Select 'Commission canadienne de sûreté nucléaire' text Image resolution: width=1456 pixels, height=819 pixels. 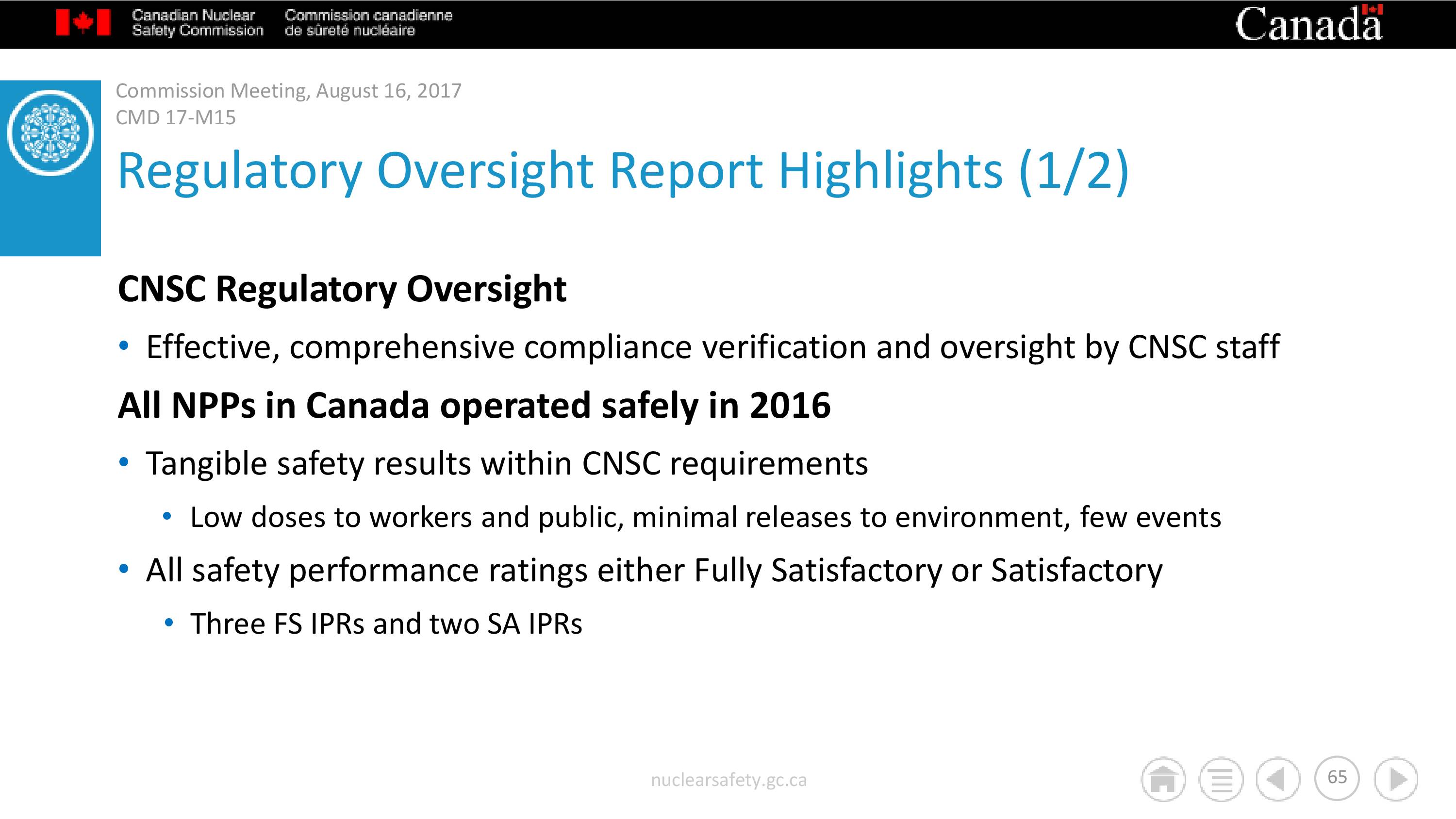tap(368, 23)
